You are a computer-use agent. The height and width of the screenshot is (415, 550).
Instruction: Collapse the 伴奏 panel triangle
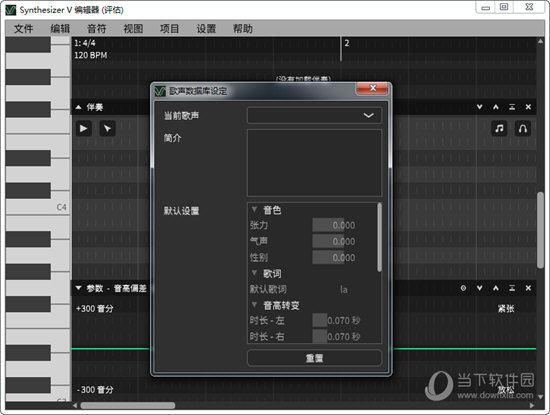(79, 107)
